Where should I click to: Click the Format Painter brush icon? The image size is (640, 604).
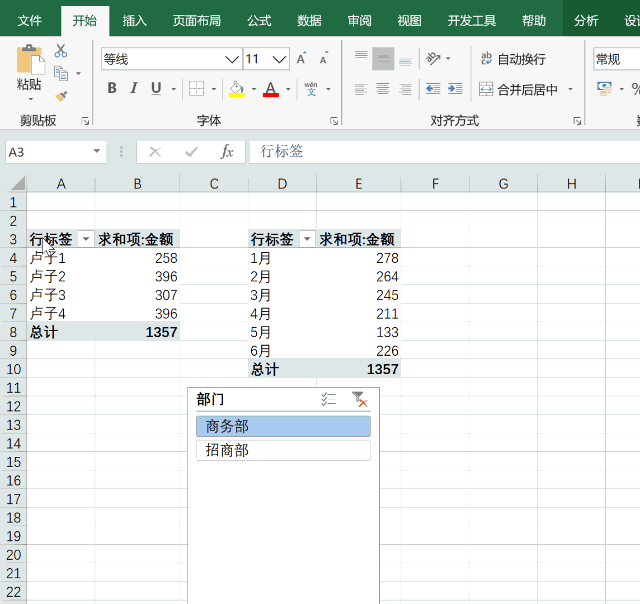click(x=61, y=96)
